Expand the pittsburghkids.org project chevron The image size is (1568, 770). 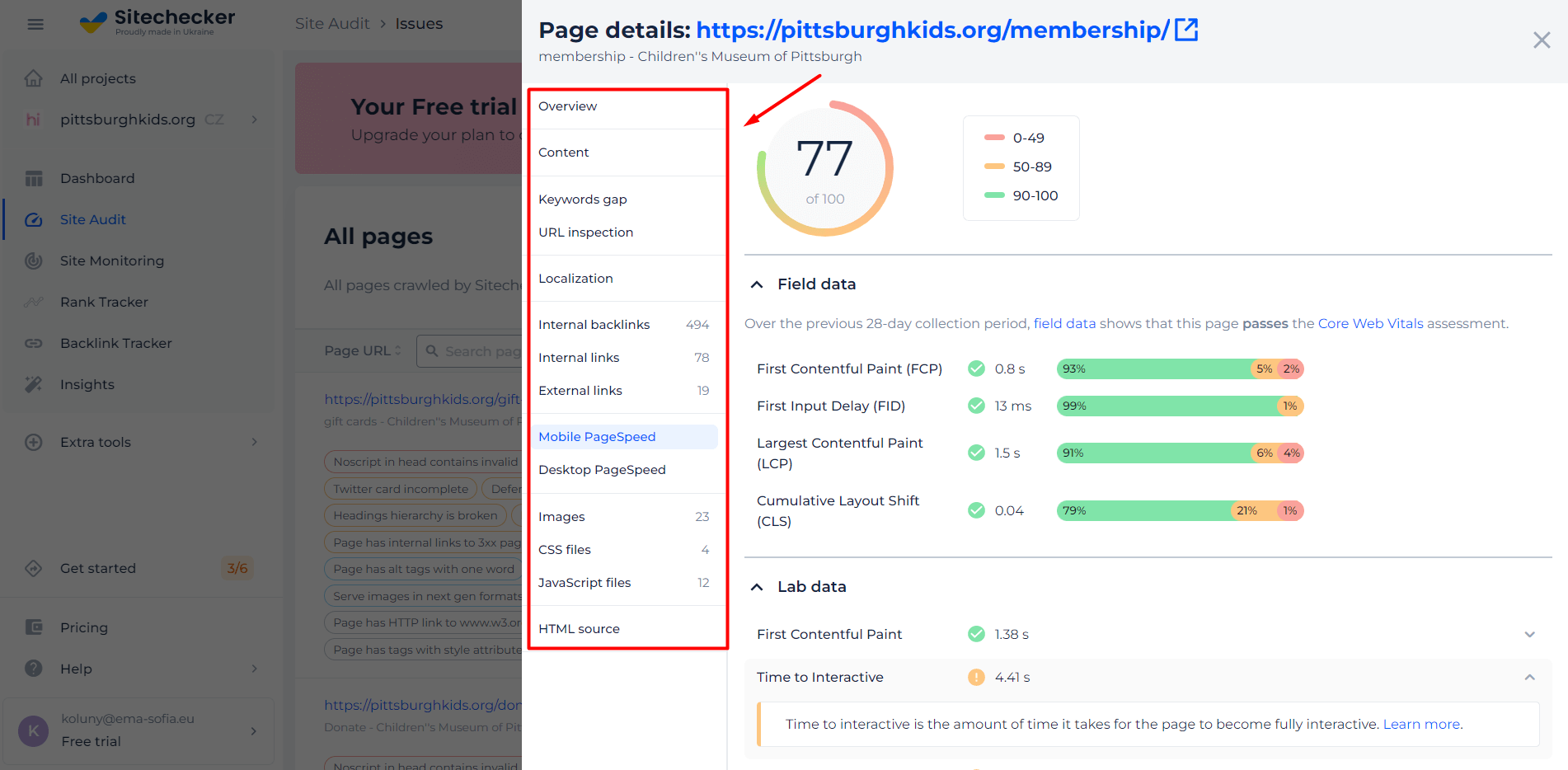pos(254,120)
